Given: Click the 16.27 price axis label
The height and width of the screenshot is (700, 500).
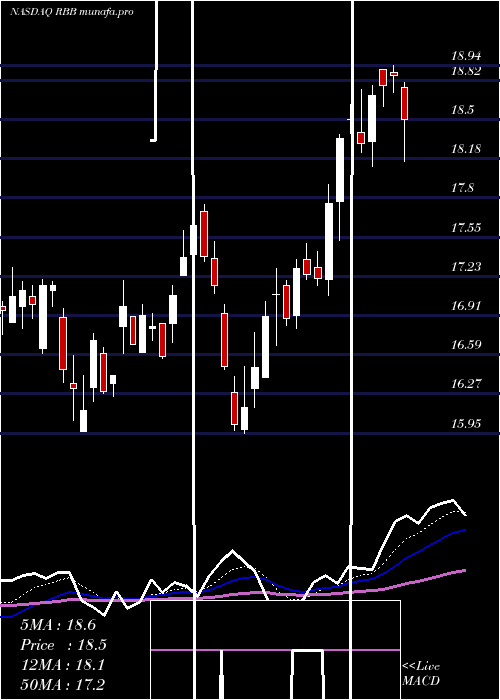Looking at the screenshot, I should click(467, 383).
